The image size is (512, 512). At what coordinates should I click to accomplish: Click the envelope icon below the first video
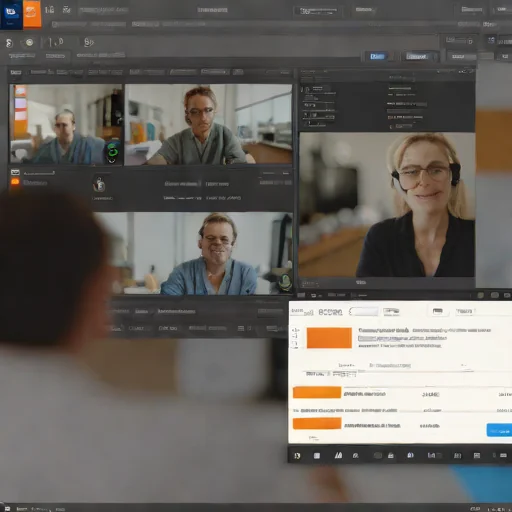click(15, 172)
